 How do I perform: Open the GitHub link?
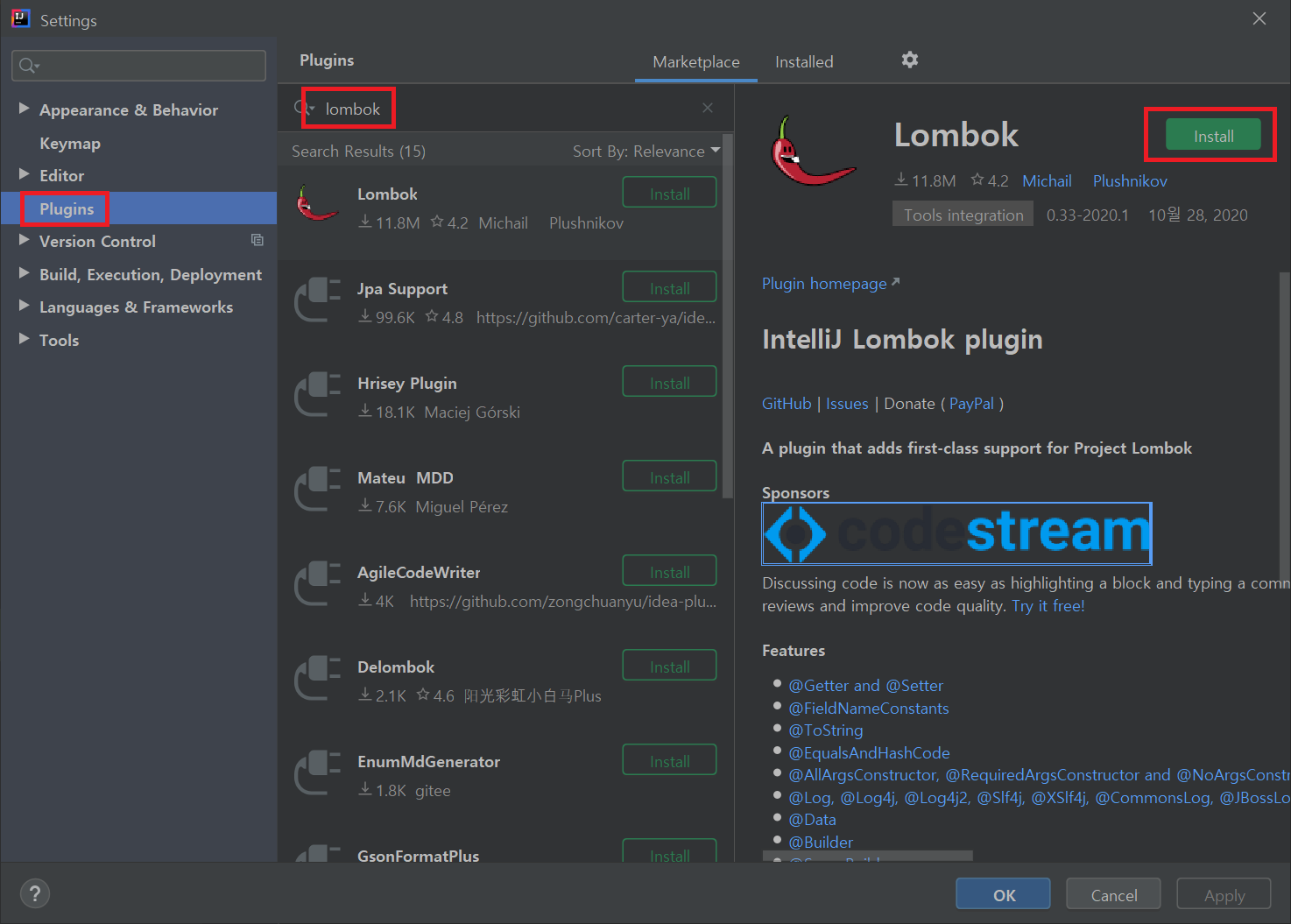point(787,404)
